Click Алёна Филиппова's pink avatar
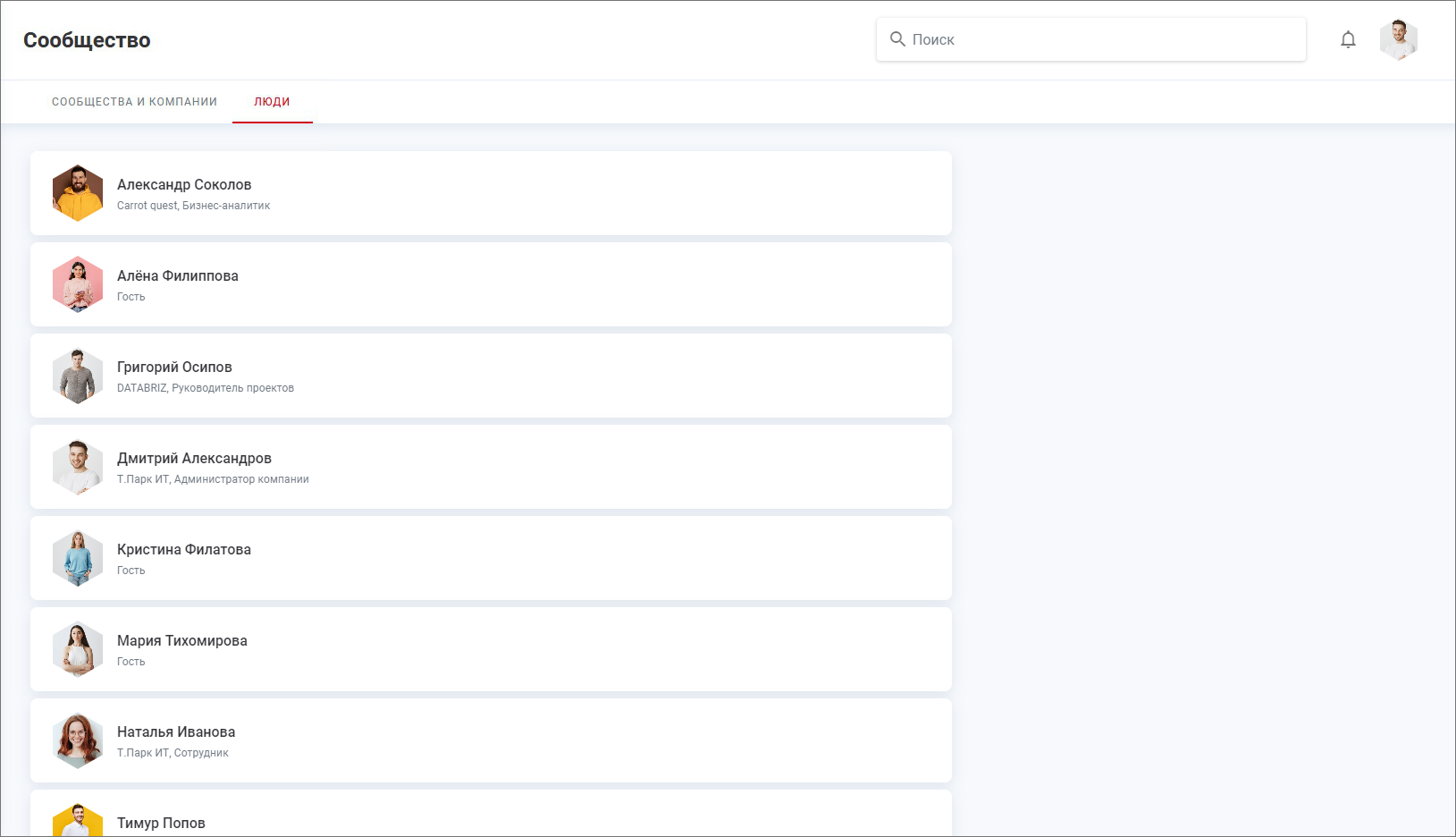This screenshot has height=837, width=1456. tap(78, 284)
